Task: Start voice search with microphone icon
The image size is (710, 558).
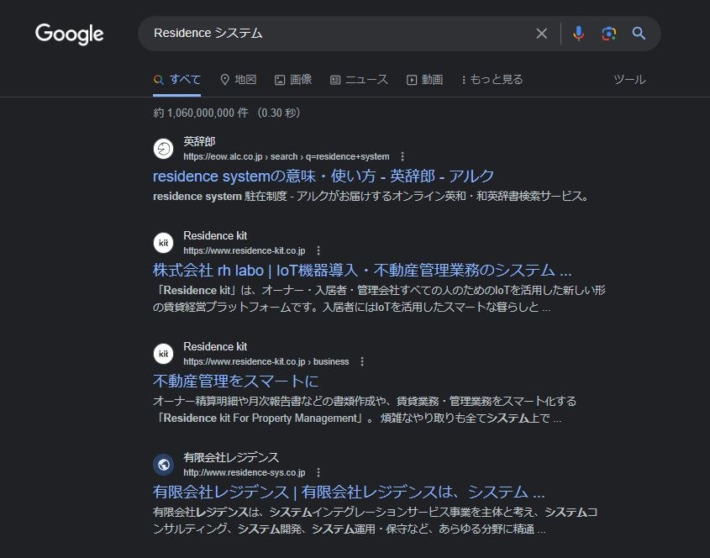Action: tap(578, 34)
